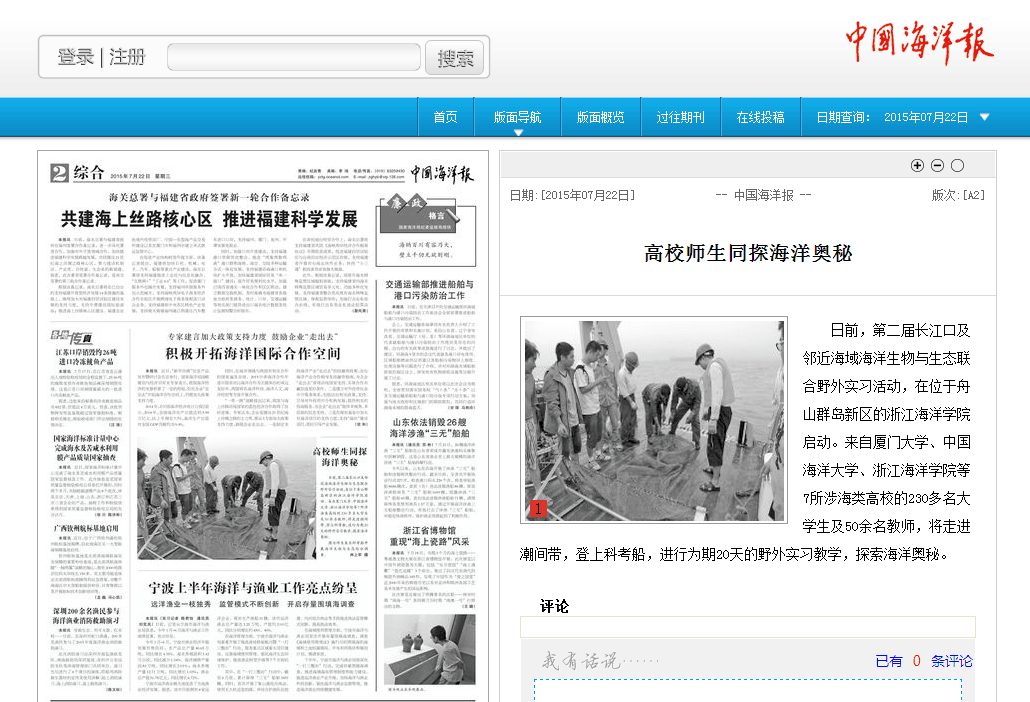Screen dimensions: 1030x702
Task: Click the 评论 section heading
Action: click(554, 605)
